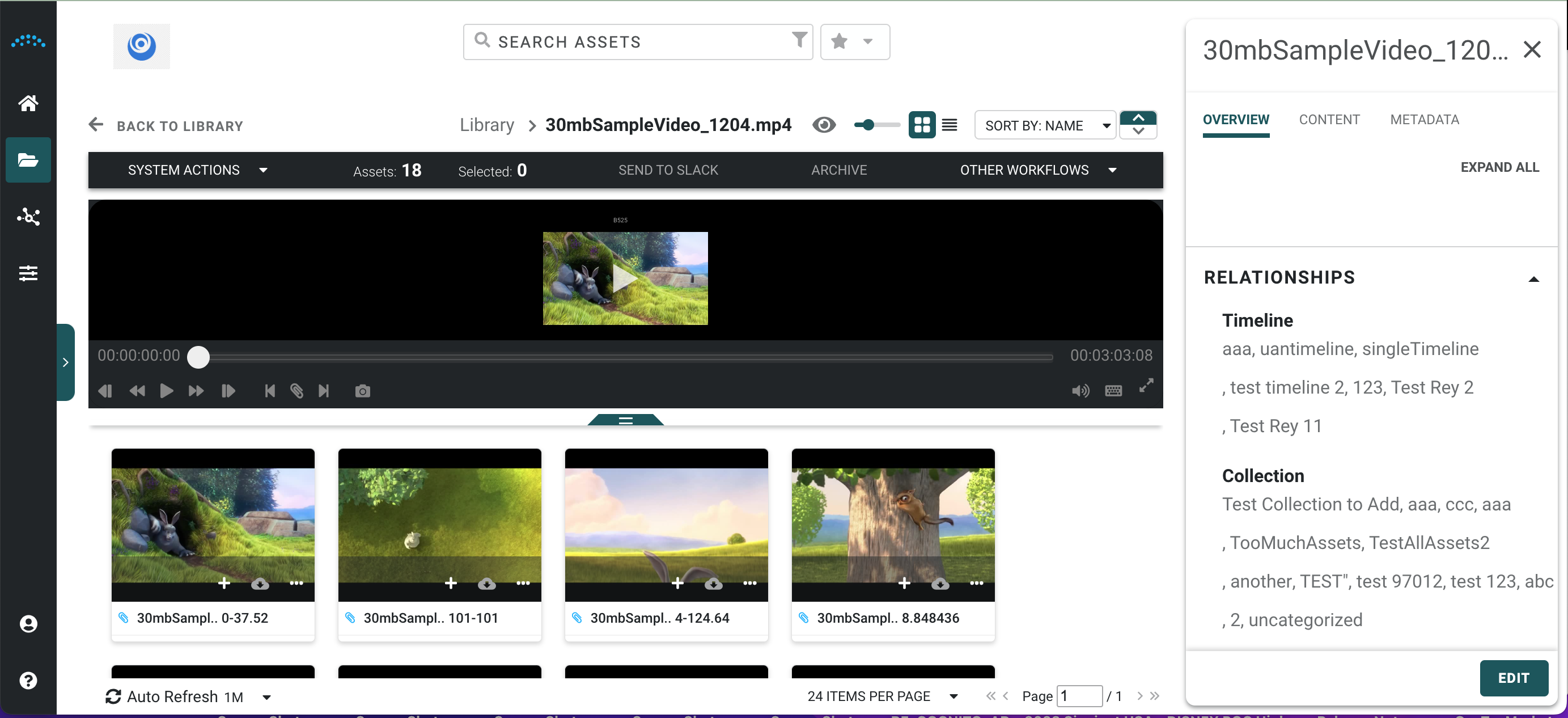Screen dimensions: 1568x718
Task: Click the Edit button
Action: pos(1512,678)
